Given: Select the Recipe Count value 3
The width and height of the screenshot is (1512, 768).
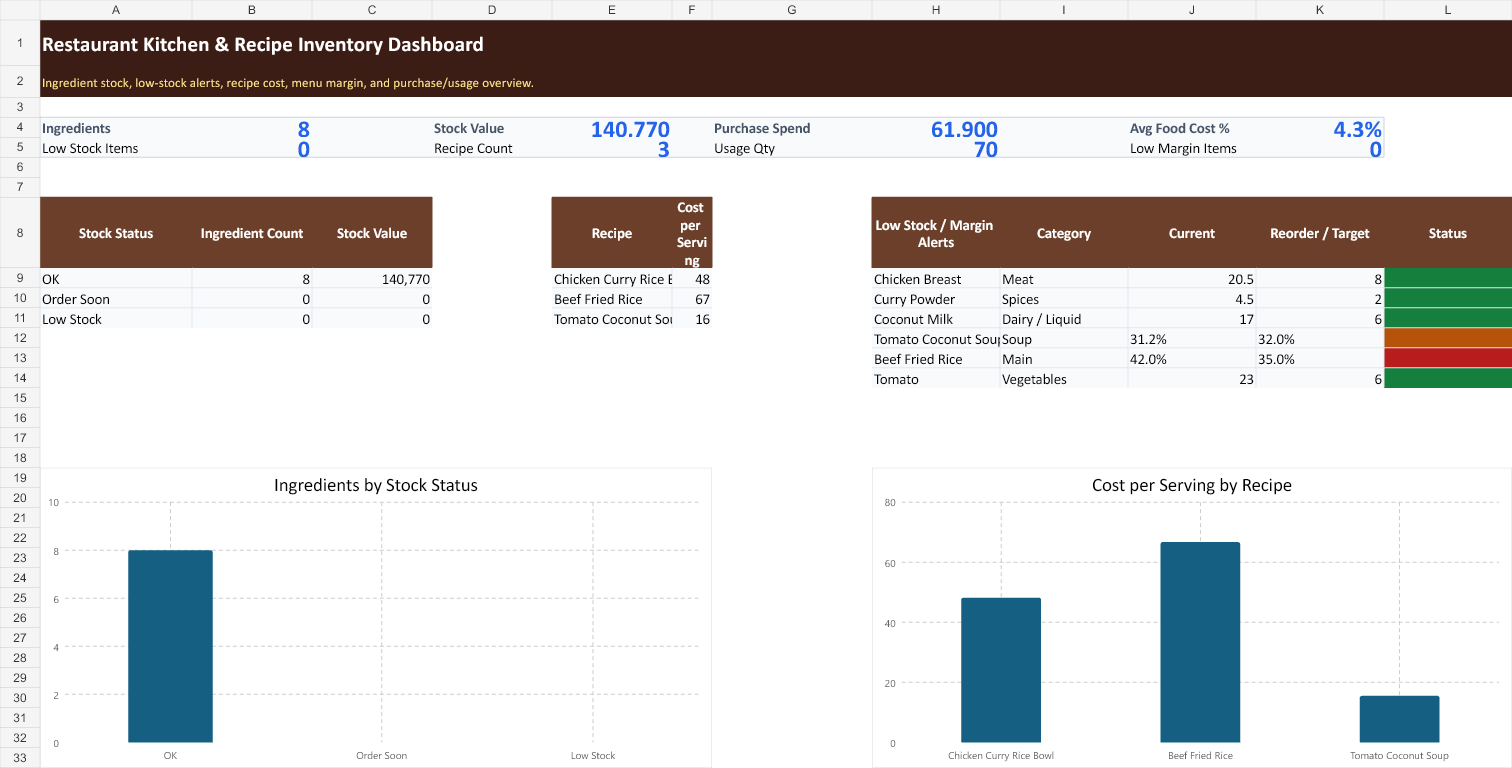Looking at the screenshot, I should [x=664, y=150].
